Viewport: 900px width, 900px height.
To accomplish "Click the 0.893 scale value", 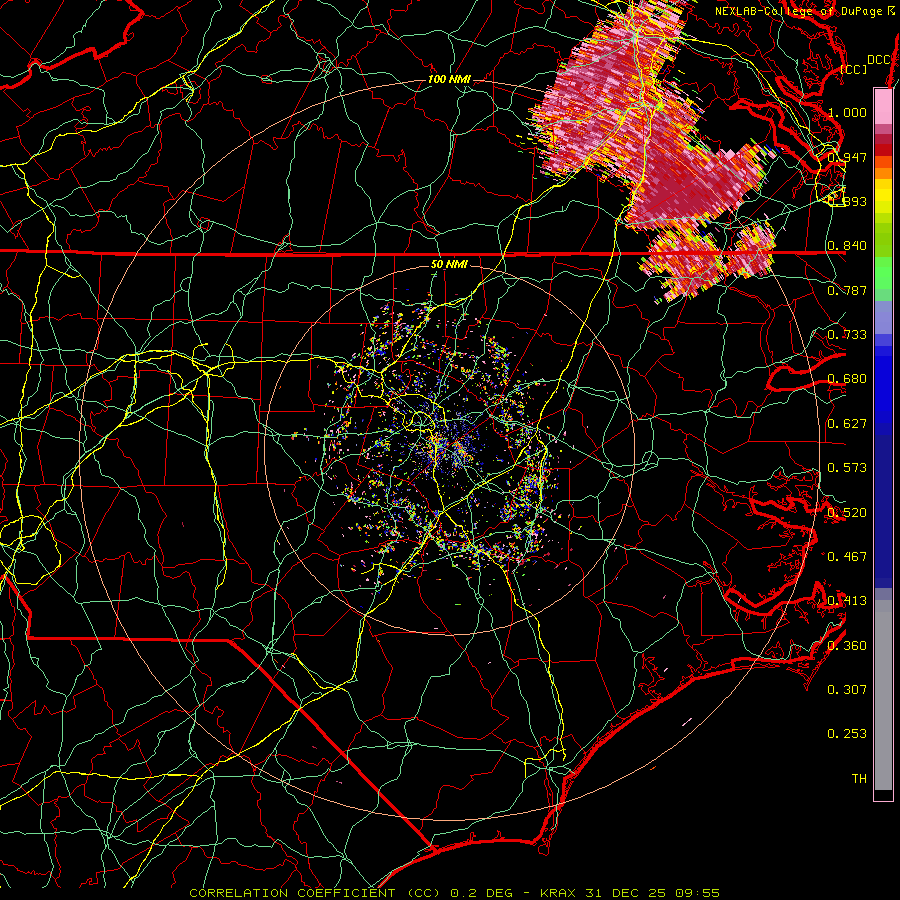I will tap(847, 201).
